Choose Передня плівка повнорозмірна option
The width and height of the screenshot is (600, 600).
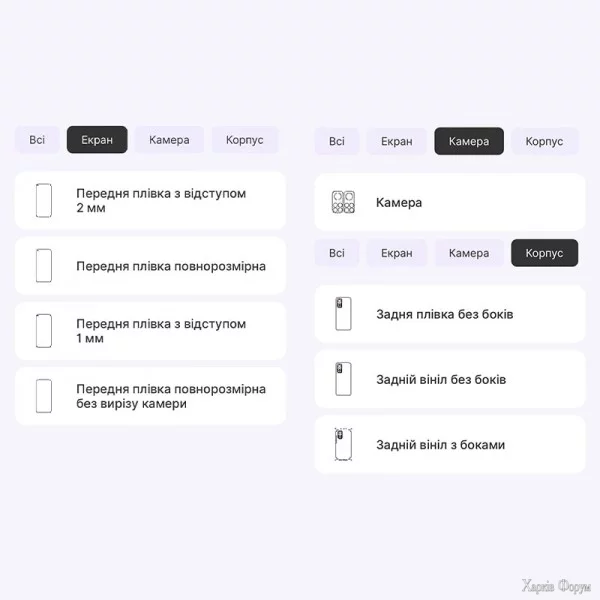(x=171, y=266)
